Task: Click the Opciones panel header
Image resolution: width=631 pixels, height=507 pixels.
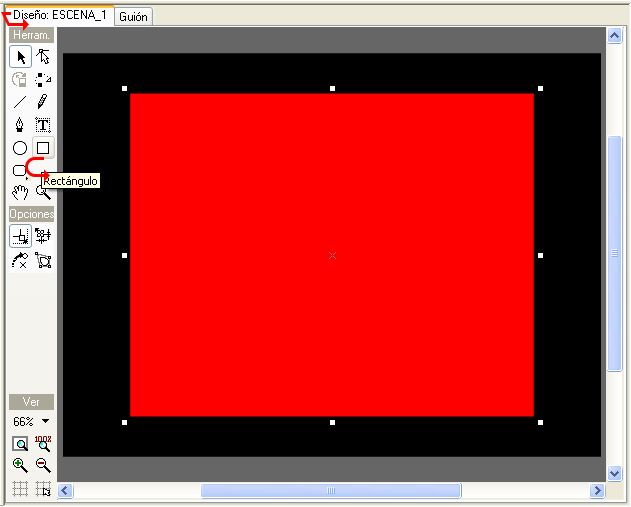Action: coord(31,214)
